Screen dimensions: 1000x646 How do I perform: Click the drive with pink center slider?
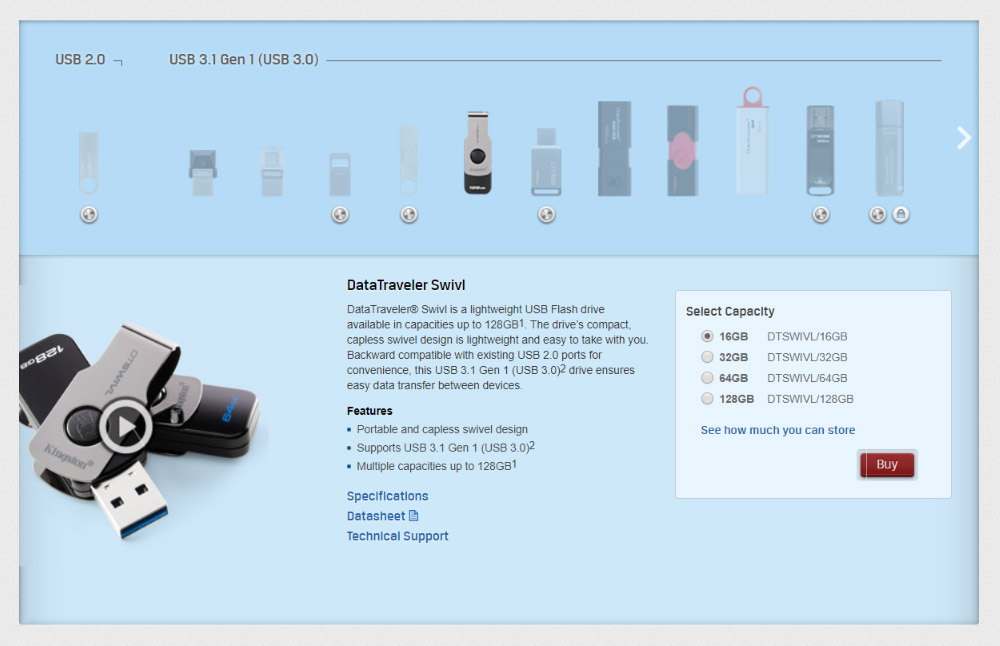pyautogui.click(x=682, y=150)
